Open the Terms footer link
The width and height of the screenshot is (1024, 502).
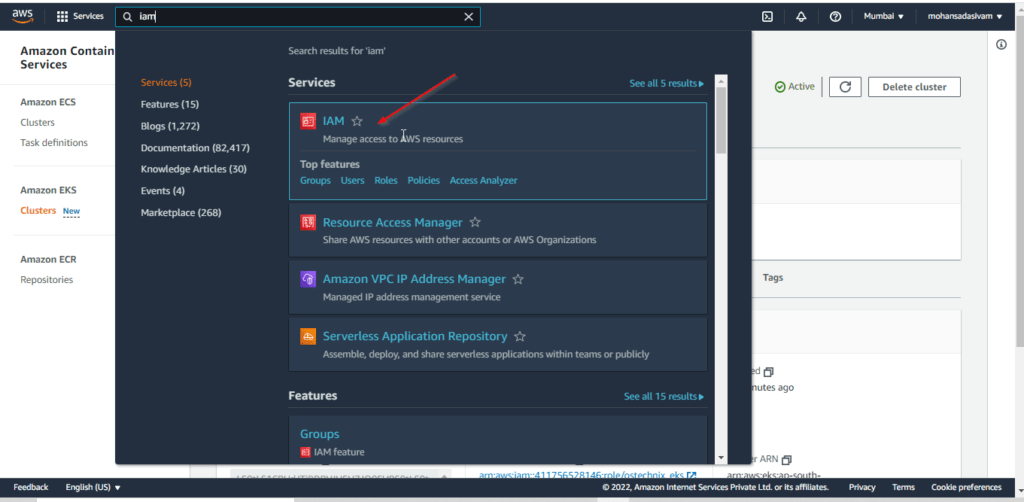pyautogui.click(x=903, y=487)
